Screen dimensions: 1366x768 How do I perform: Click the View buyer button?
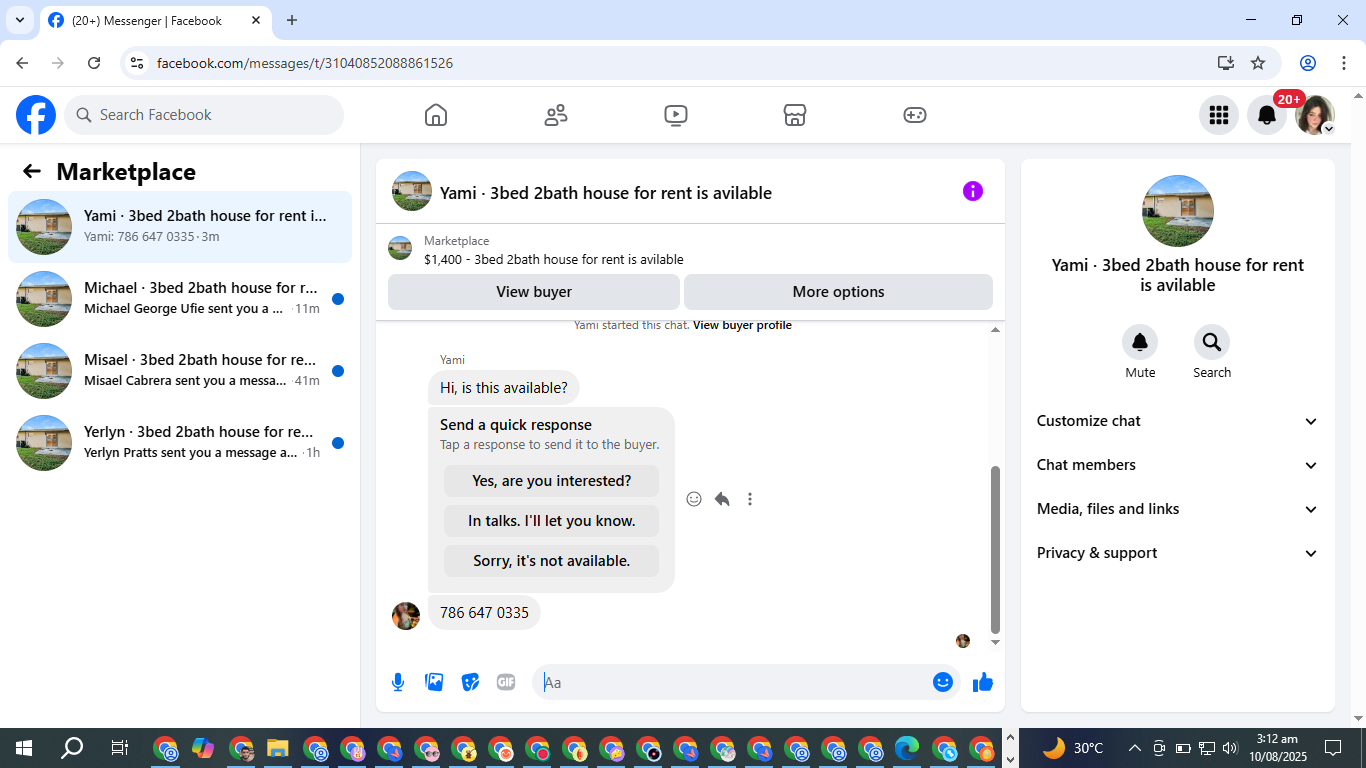click(x=534, y=292)
